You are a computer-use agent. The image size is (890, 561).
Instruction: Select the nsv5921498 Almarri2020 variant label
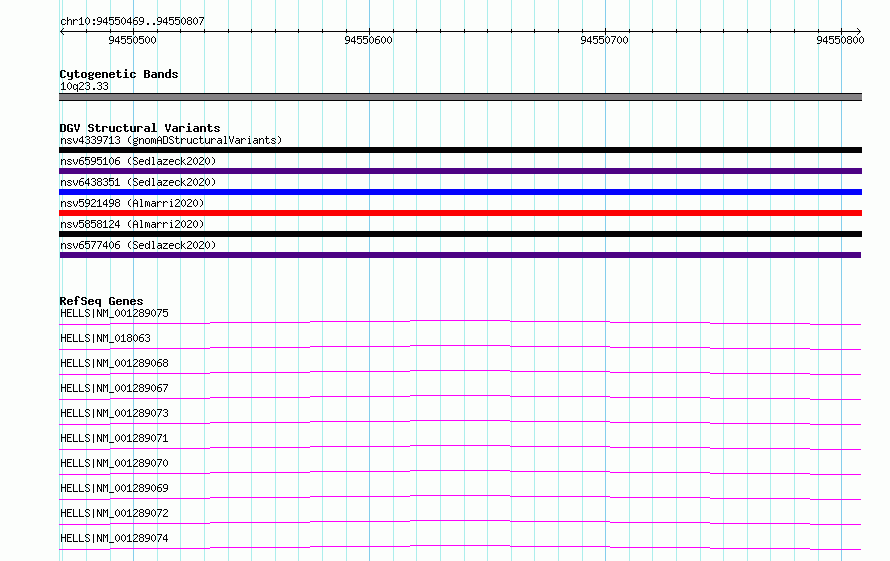point(132,203)
